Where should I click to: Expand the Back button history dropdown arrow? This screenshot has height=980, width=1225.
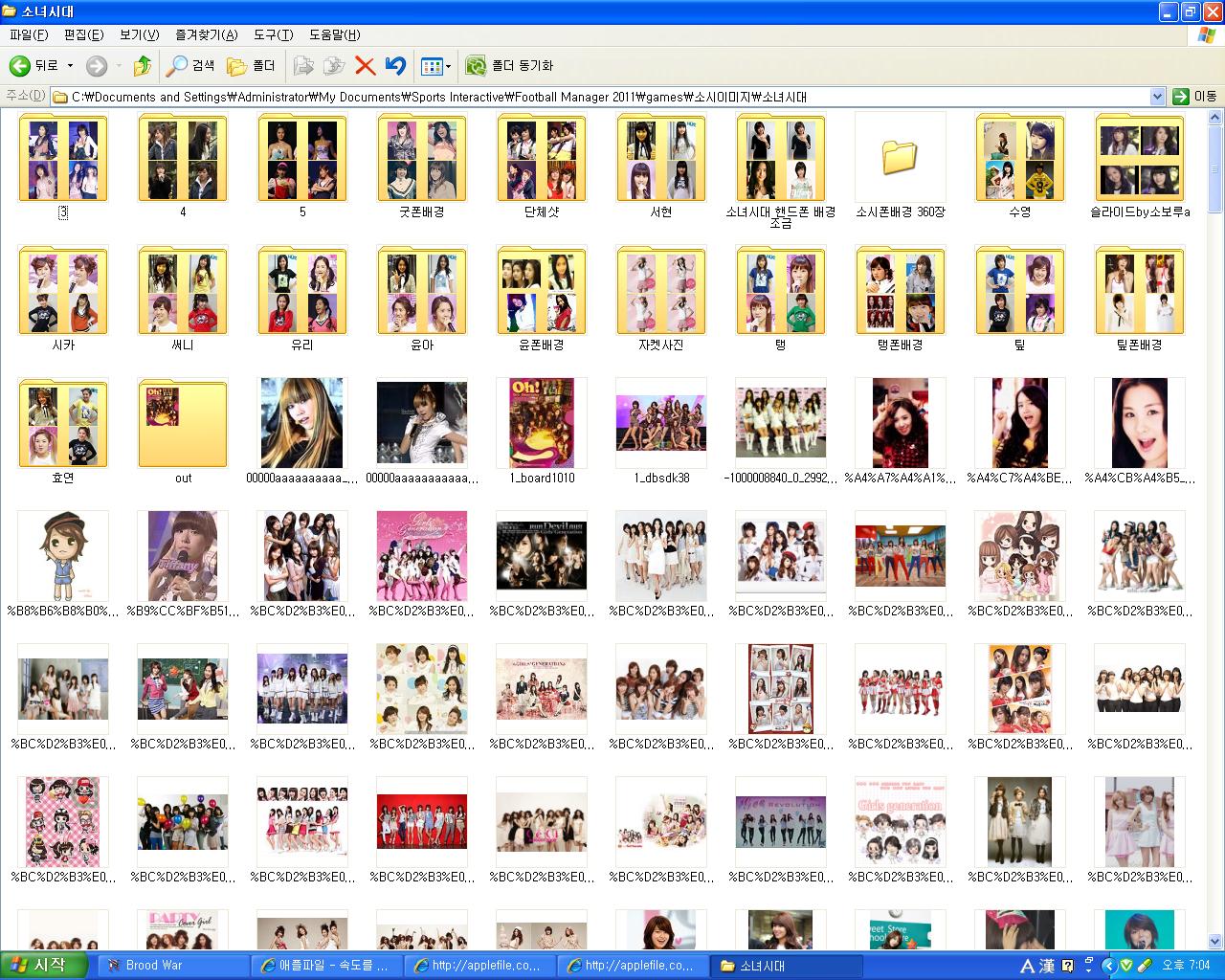(70, 66)
